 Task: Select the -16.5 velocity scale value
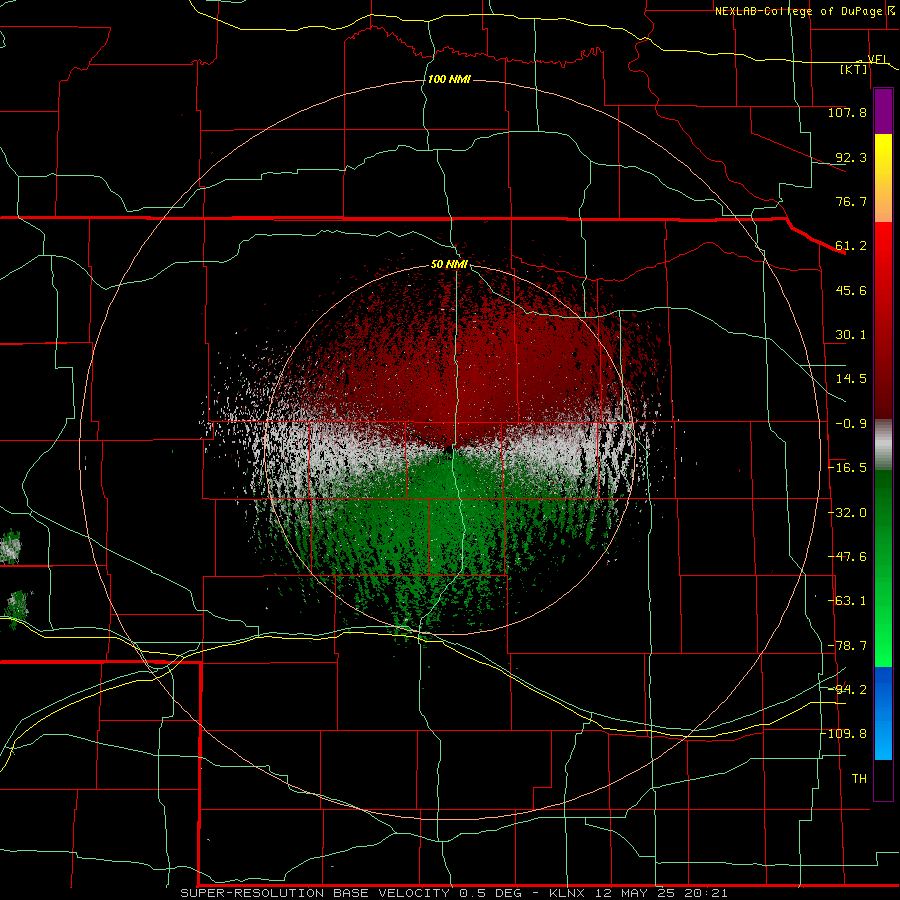click(847, 468)
